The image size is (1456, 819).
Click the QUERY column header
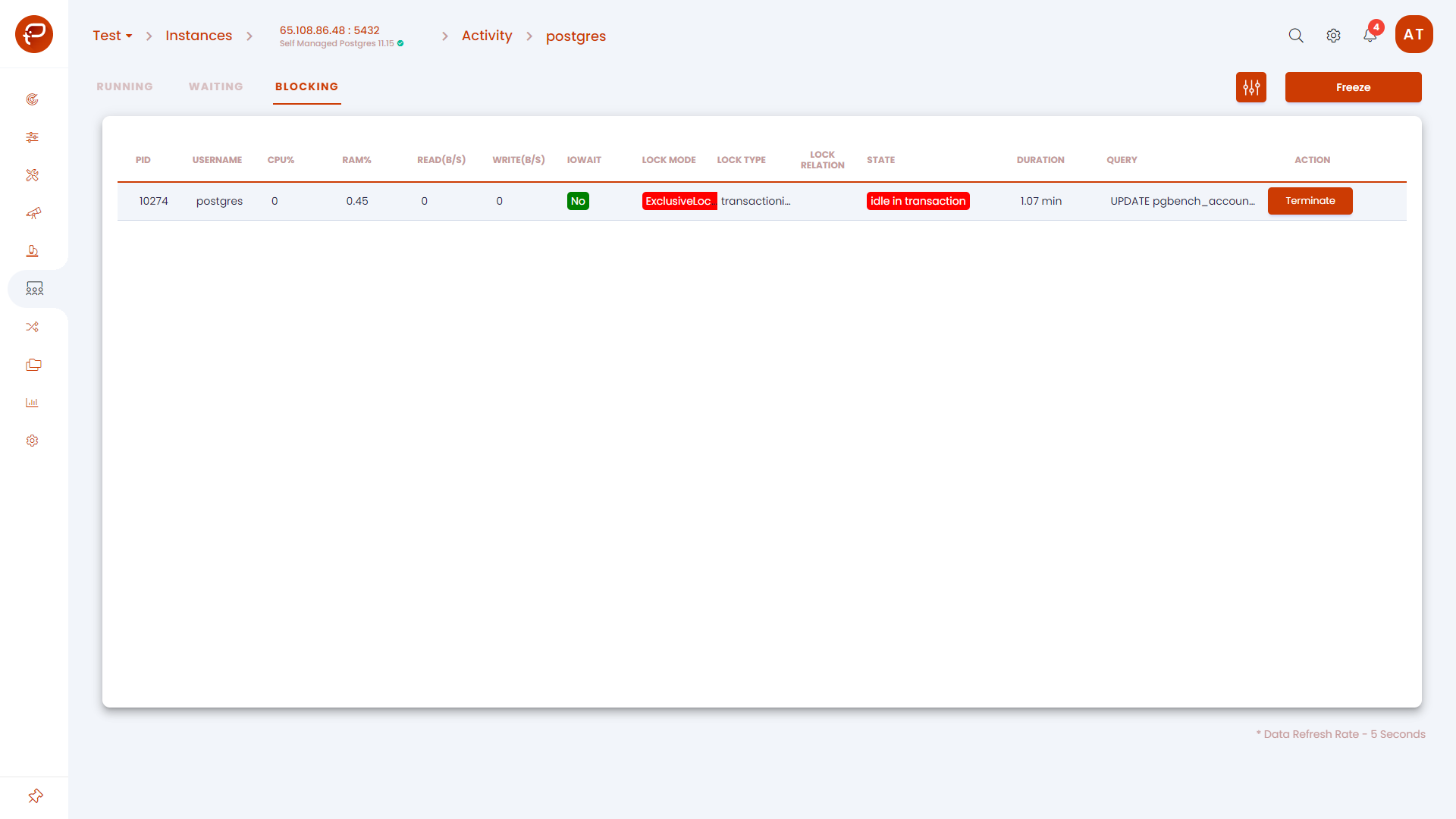click(x=1122, y=160)
